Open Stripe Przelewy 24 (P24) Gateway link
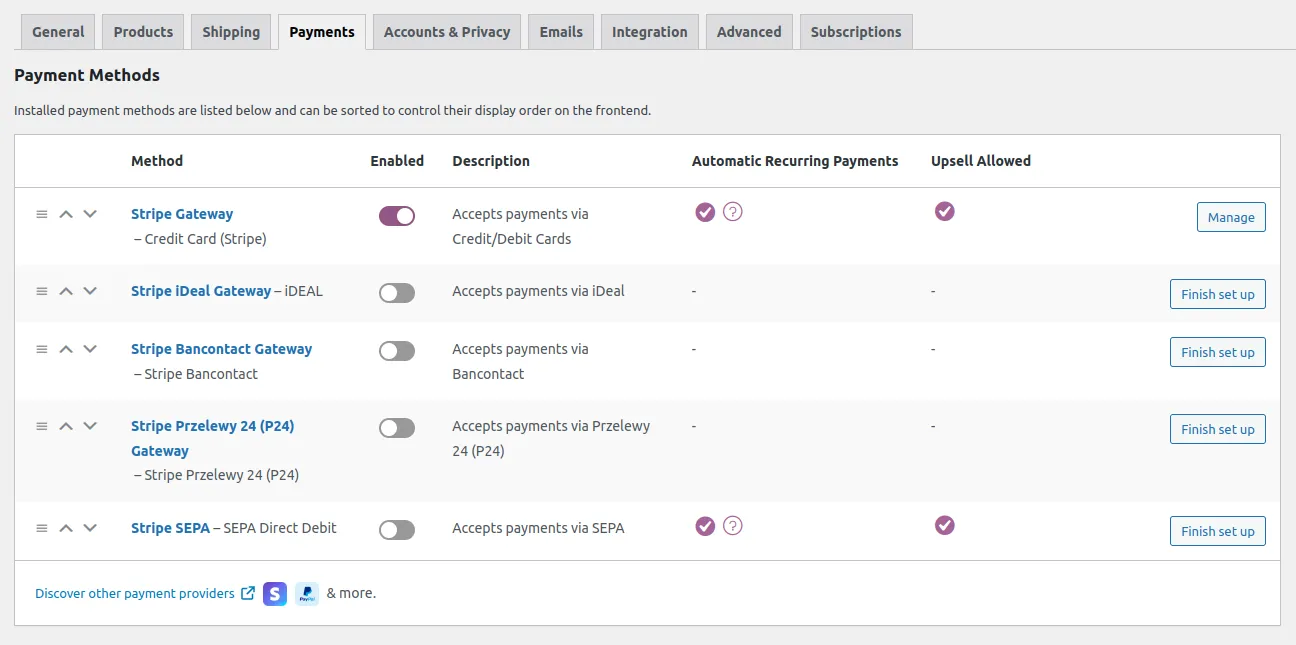The image size is (1296, 645). click(x=212, y=438)
